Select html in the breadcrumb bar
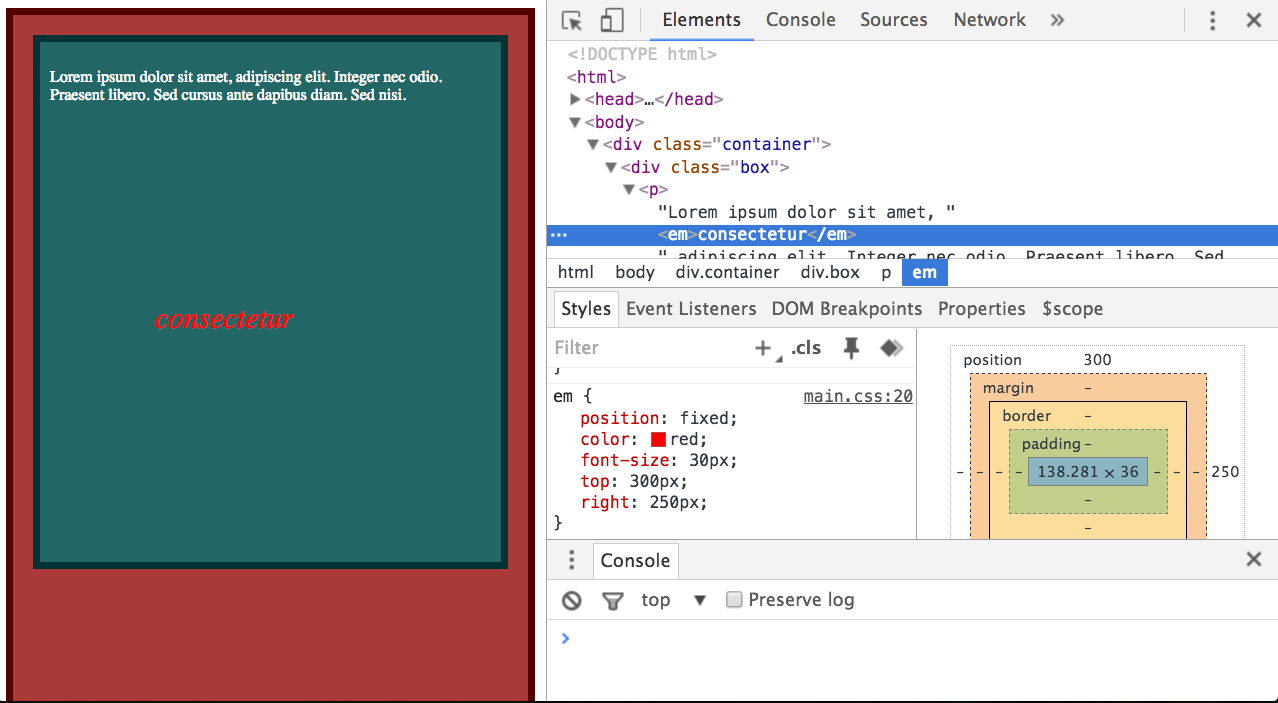Screen dimensions: 1278x703 click(x=575, y=272)
